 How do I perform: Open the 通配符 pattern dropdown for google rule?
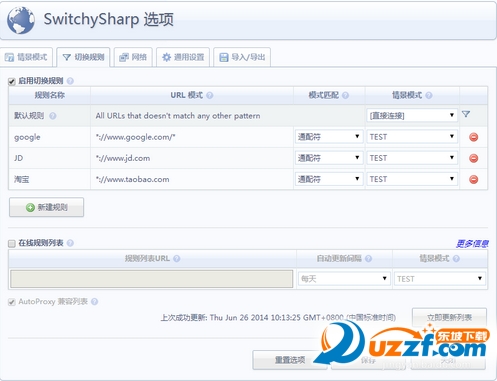[329, 137]
